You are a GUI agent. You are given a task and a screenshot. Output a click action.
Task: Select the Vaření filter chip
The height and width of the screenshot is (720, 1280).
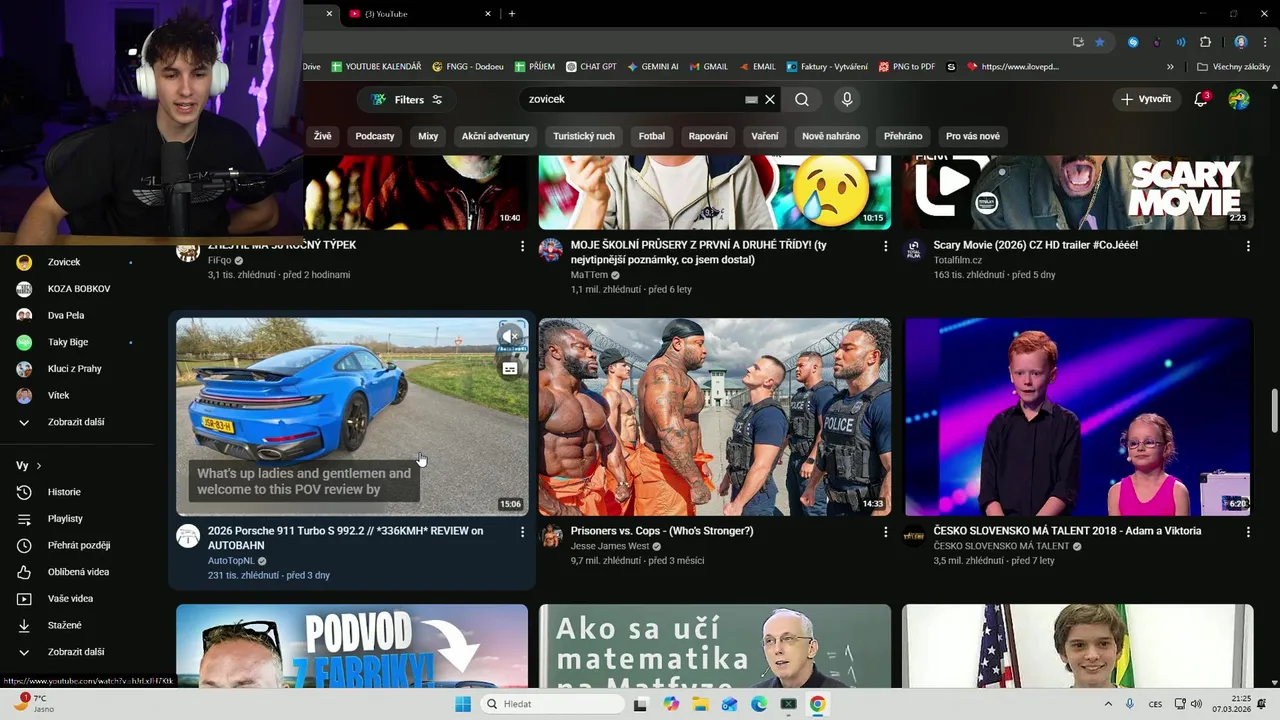[x=765, y=136]
